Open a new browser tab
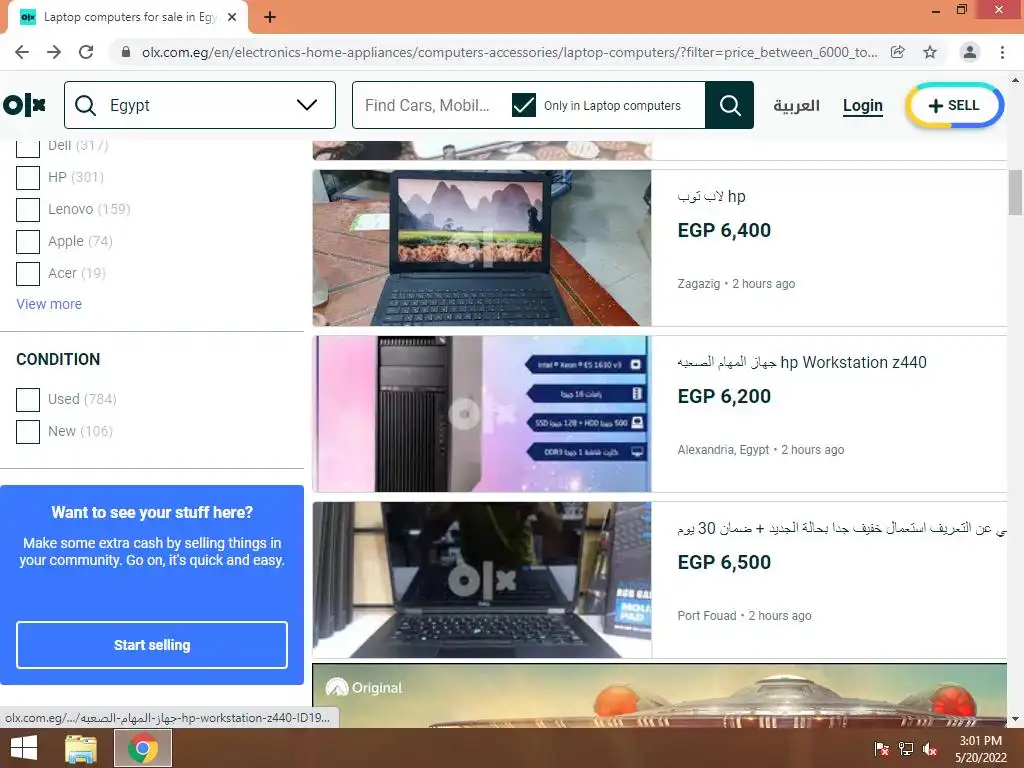Viewport: 1024px width, 768px height. tap(270, 17)
